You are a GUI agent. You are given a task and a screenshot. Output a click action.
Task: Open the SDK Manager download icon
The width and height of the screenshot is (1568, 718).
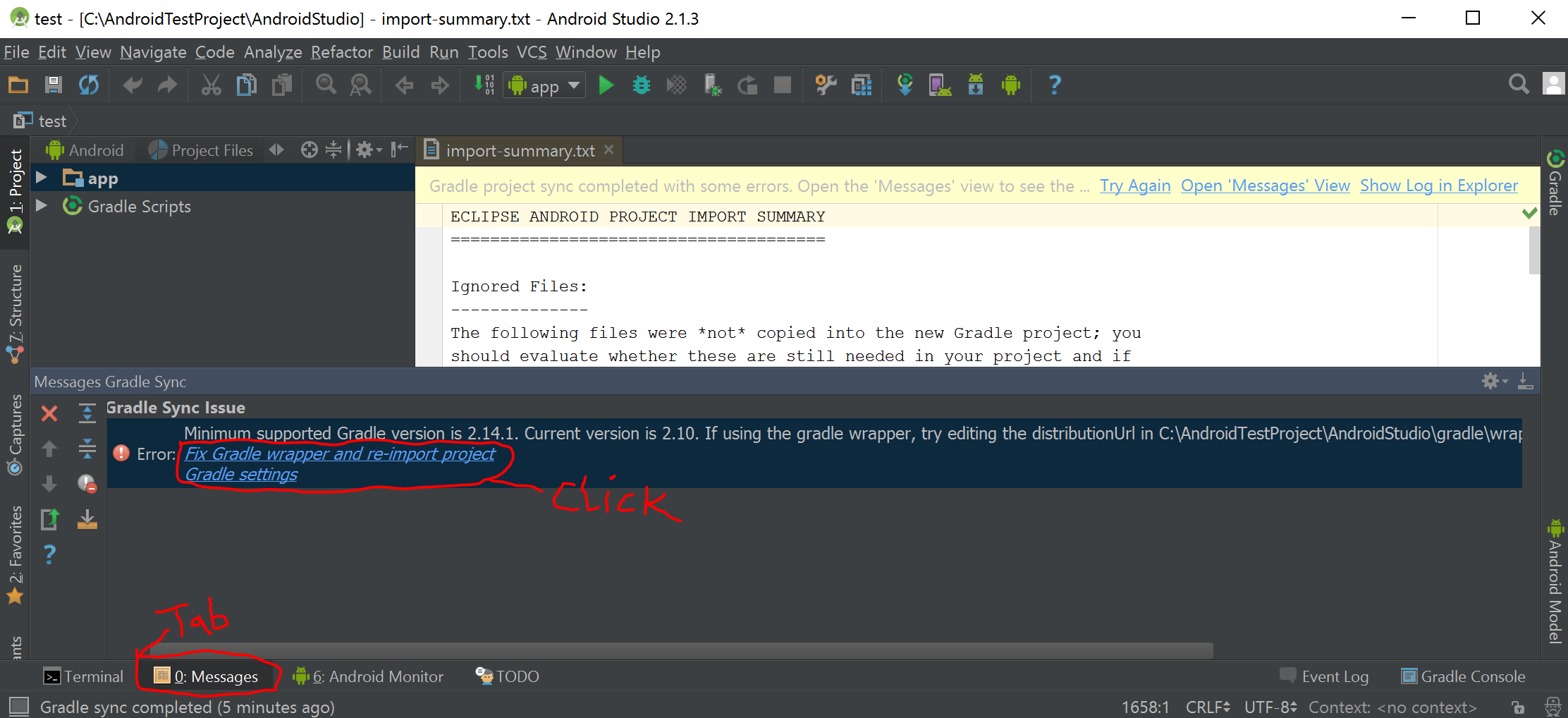point(976,85)
